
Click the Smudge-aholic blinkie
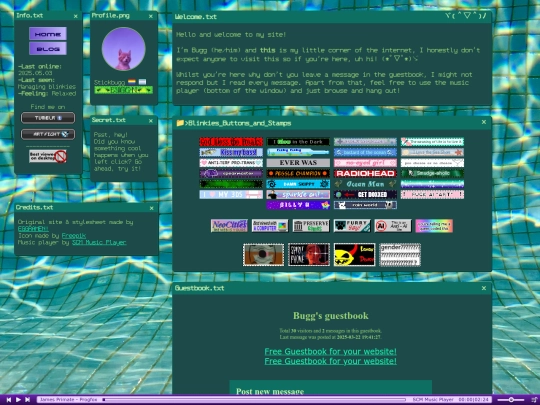click(432, 173)
